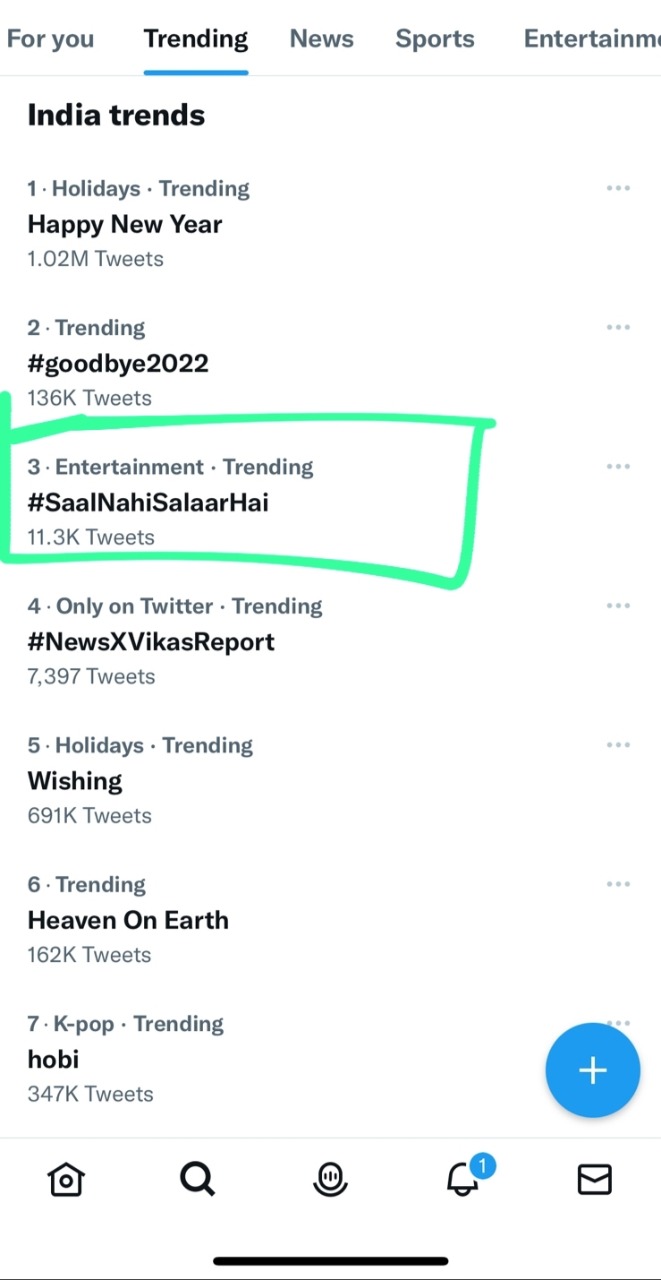
Task: Open more options for #SaalNahiSalaarHai trend
Action: 618,466
